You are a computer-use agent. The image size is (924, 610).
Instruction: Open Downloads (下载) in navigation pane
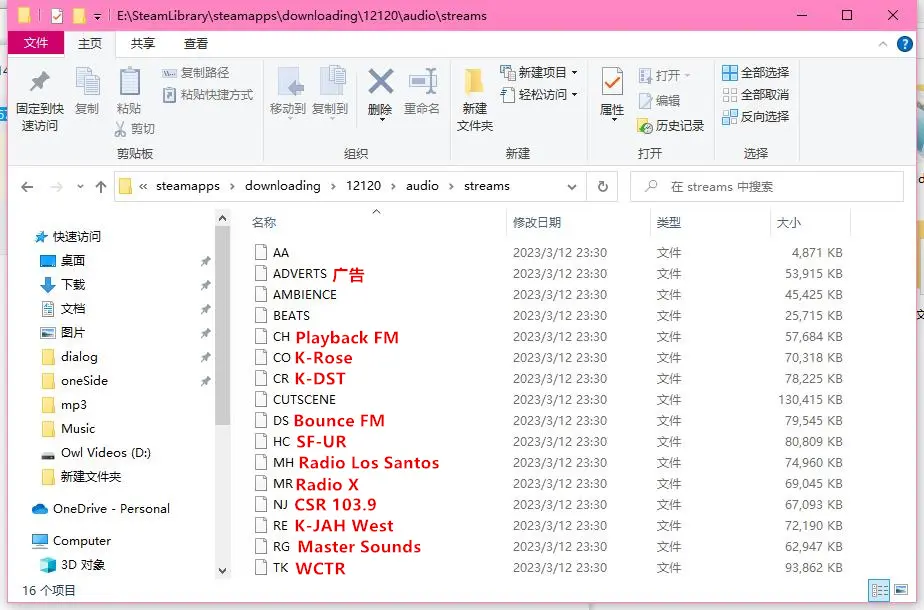pyautogui.click(x=62, y=285)
